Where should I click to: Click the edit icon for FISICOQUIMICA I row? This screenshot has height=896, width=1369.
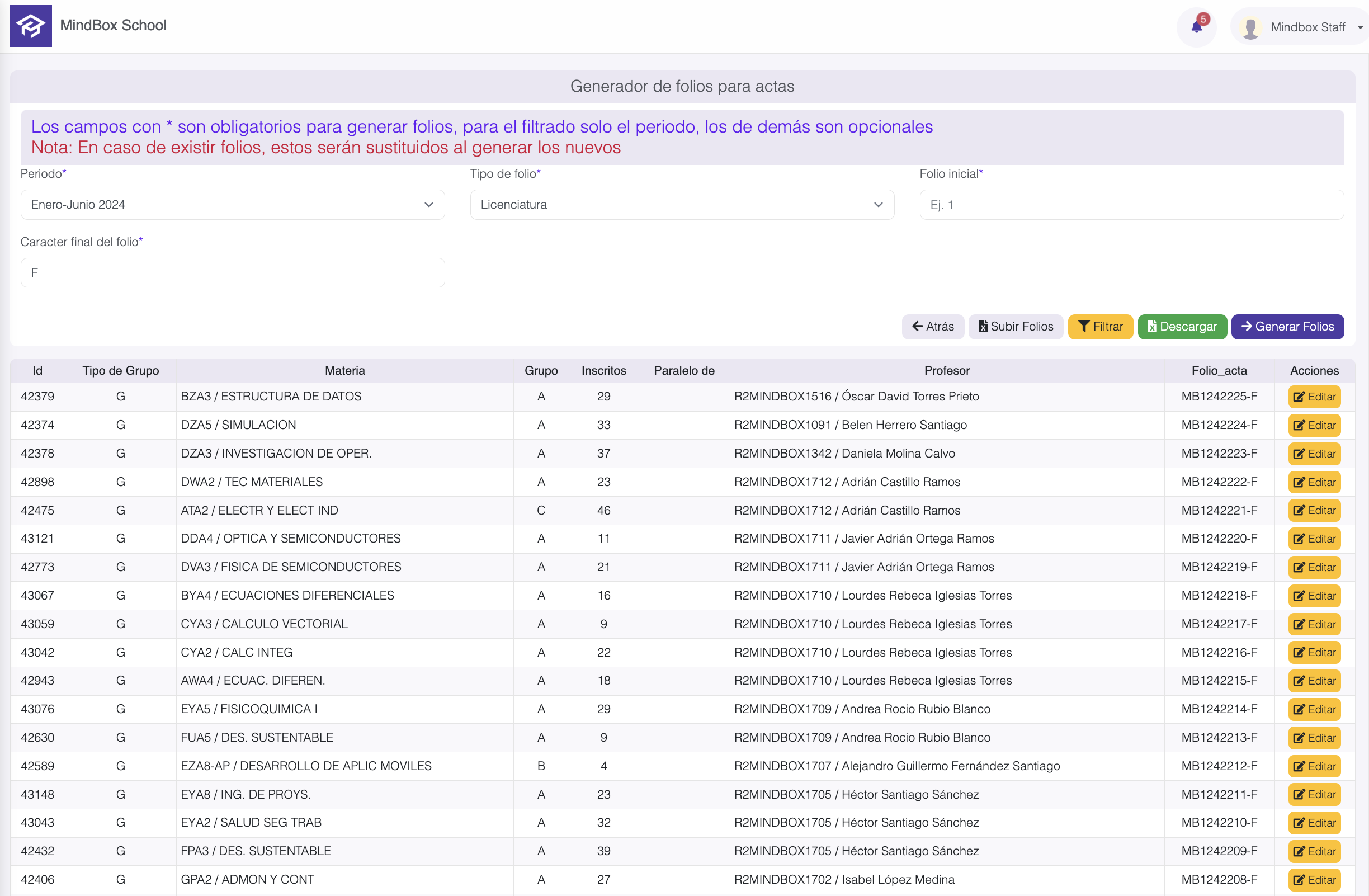[x=1299, y=709]
